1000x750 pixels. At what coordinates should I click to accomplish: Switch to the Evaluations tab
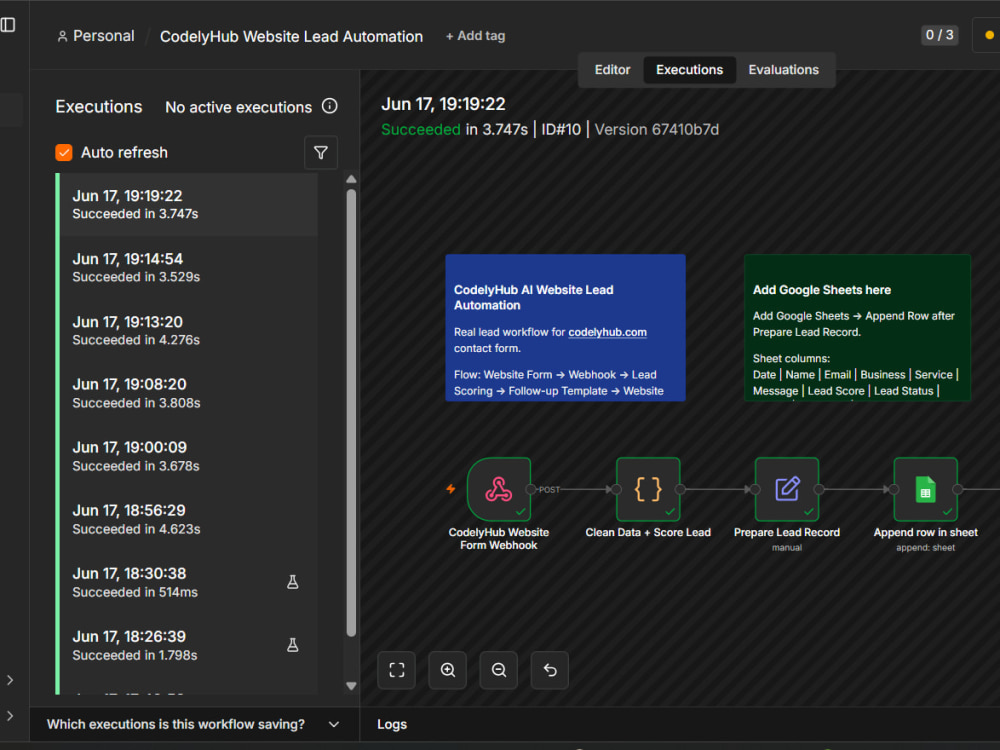coord(783,70)
